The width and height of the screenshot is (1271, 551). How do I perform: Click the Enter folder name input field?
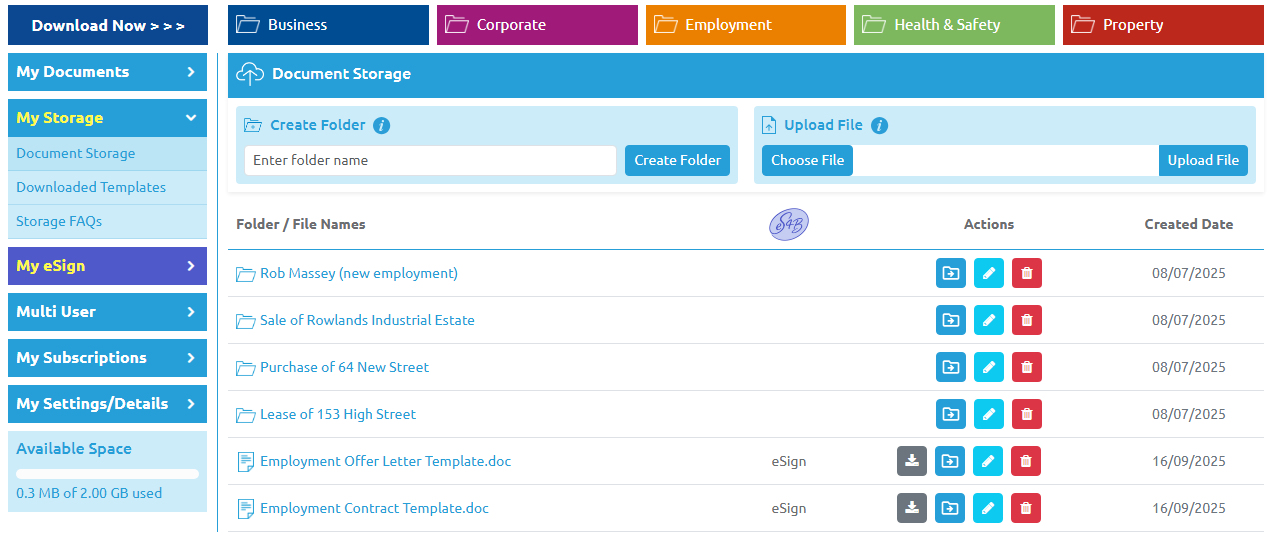coord(430,160)
